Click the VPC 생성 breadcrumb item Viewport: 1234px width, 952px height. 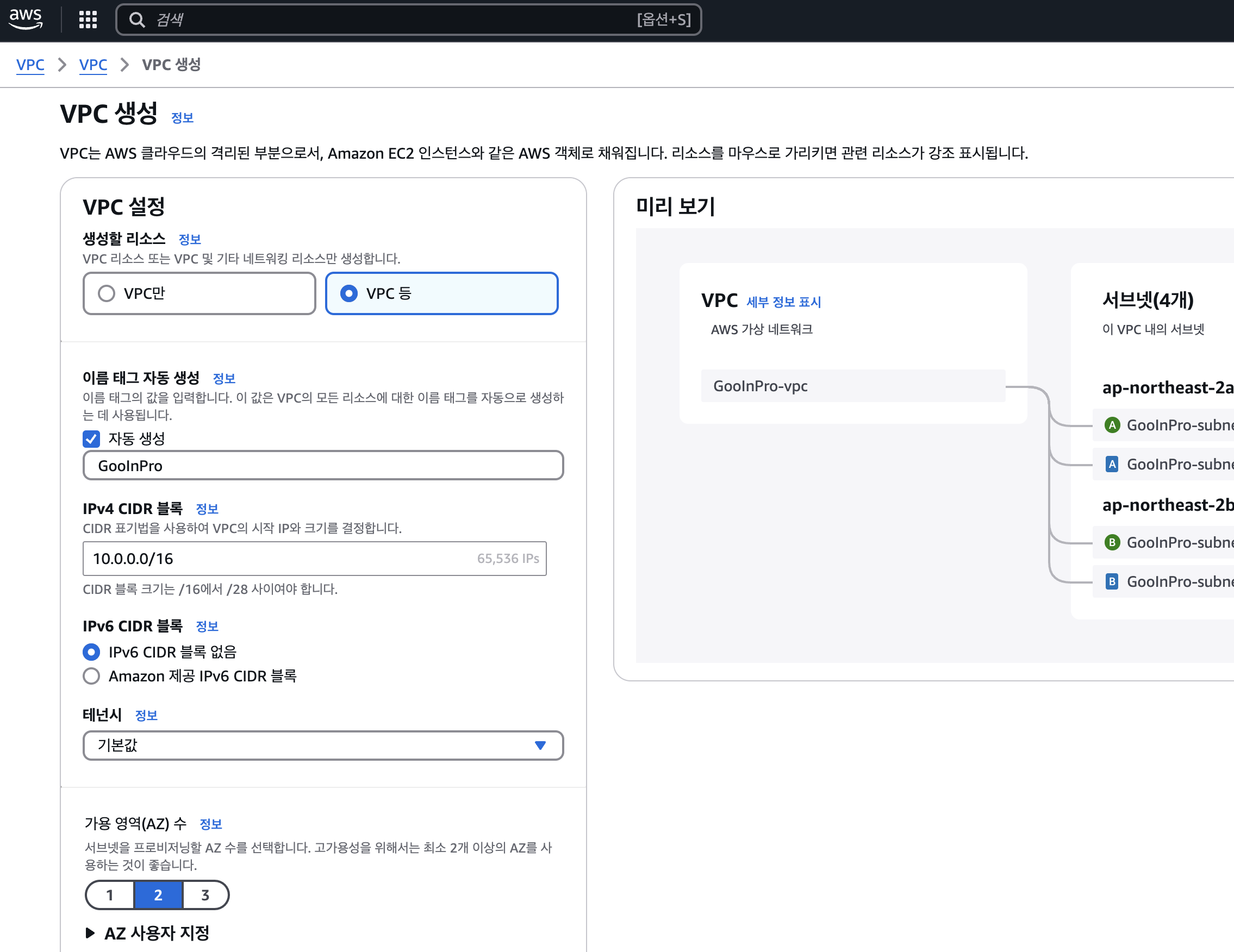[x=171, y=64]
